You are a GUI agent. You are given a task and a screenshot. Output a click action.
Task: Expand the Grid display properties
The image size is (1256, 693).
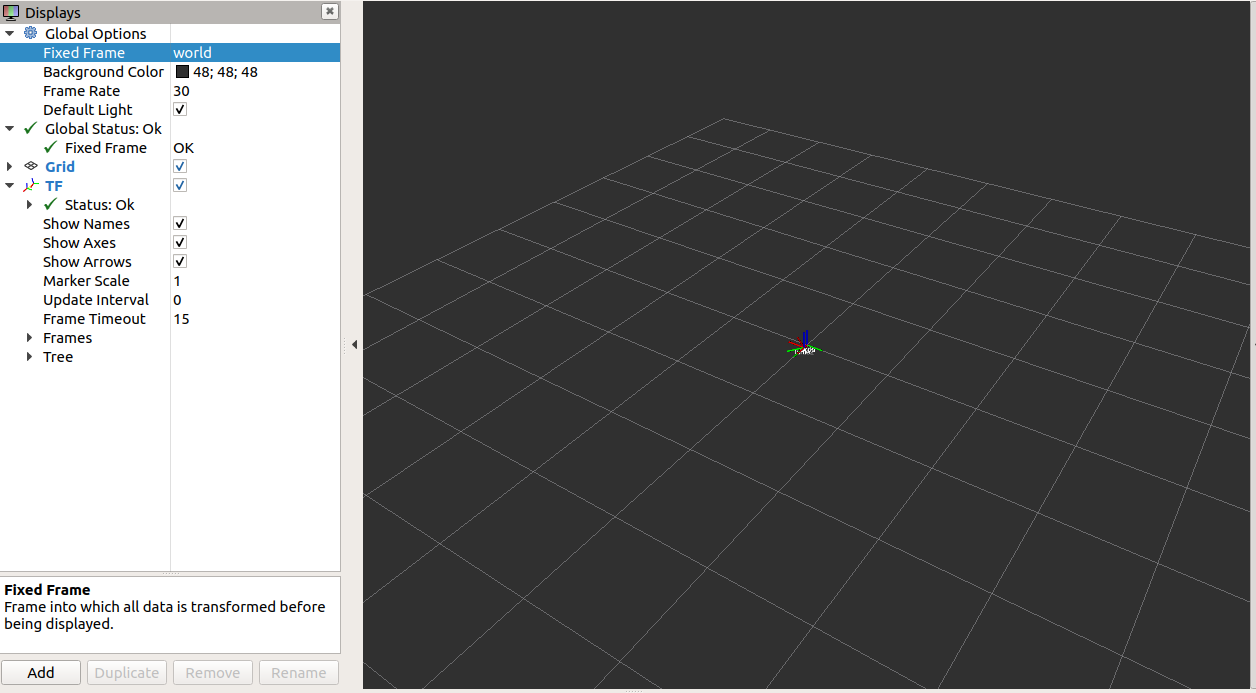tap(10, 166)
